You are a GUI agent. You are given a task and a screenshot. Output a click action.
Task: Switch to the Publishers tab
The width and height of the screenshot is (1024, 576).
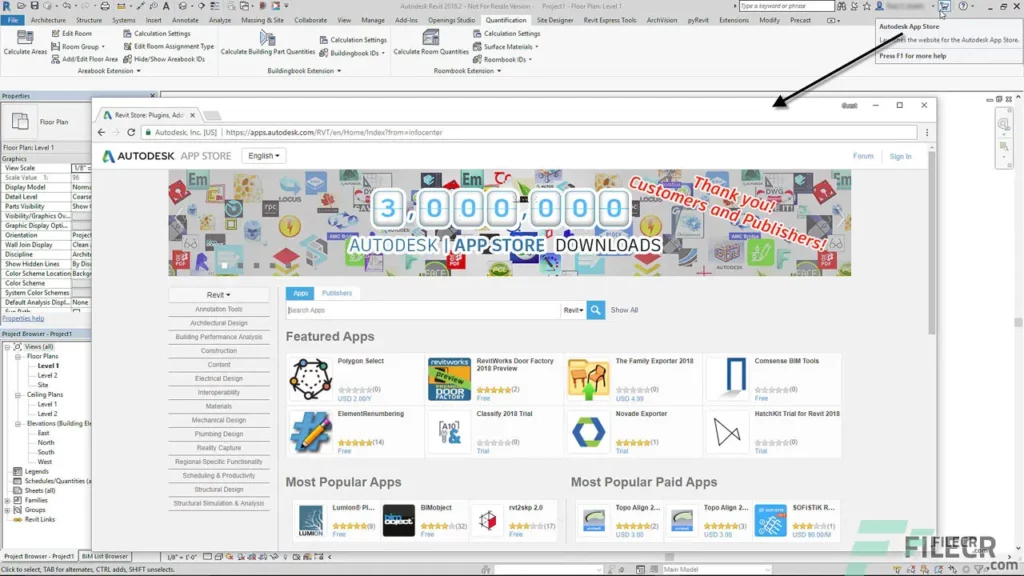(x=337, y=293)
